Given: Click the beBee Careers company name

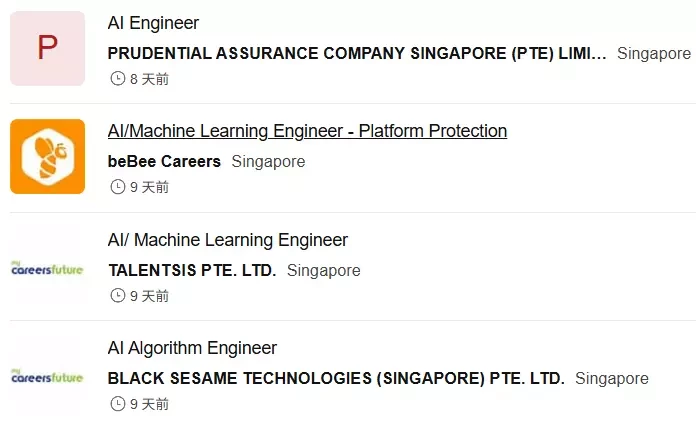Looking at the screenshot, I should [164, 161].
